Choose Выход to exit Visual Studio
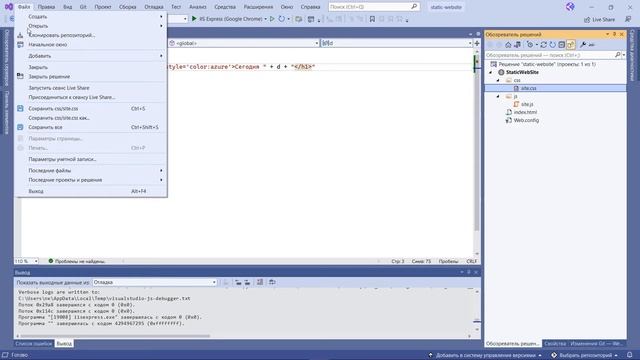 (91, 191)
